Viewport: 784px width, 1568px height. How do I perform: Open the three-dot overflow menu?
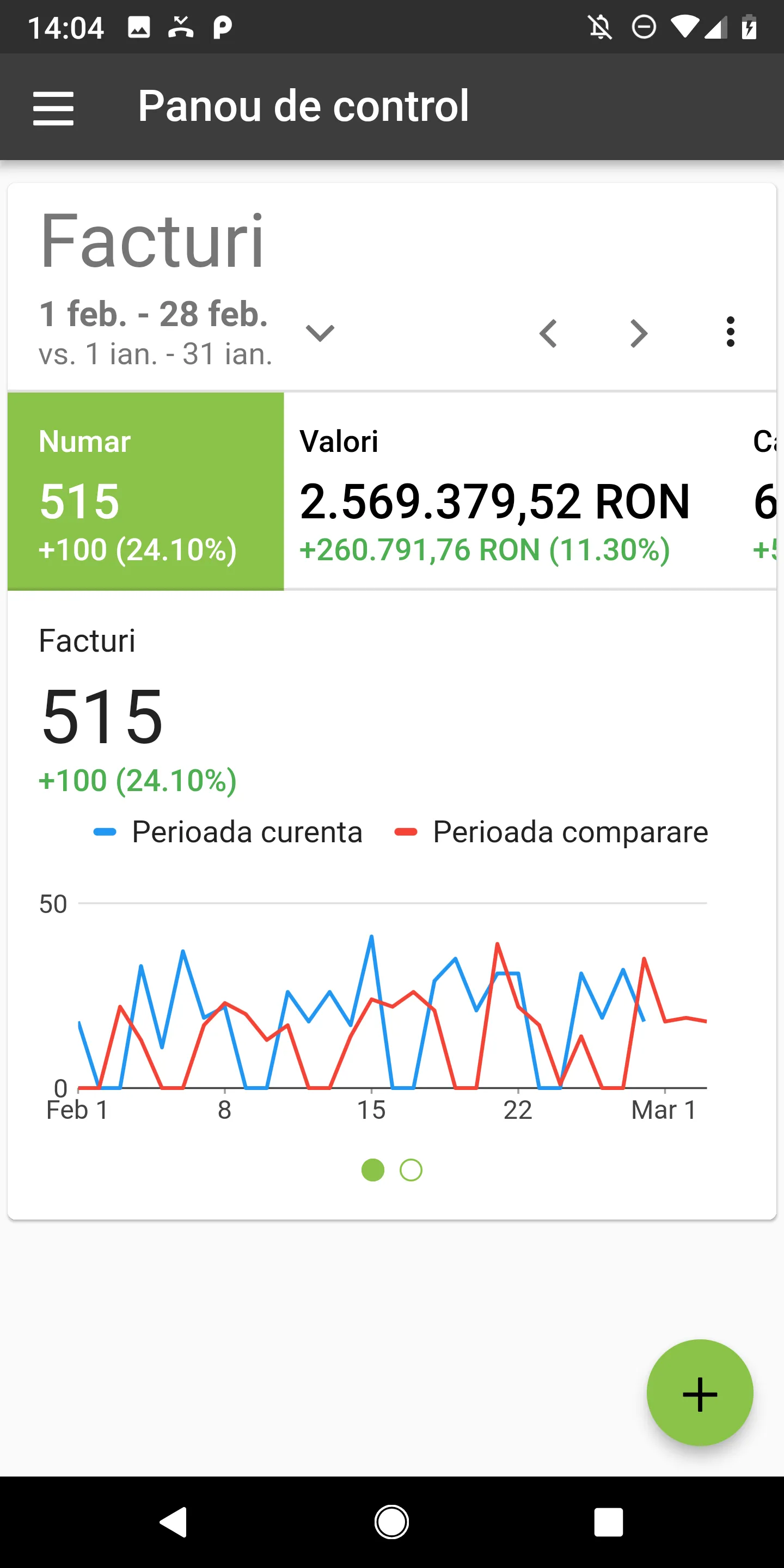(x=731, y=332)
